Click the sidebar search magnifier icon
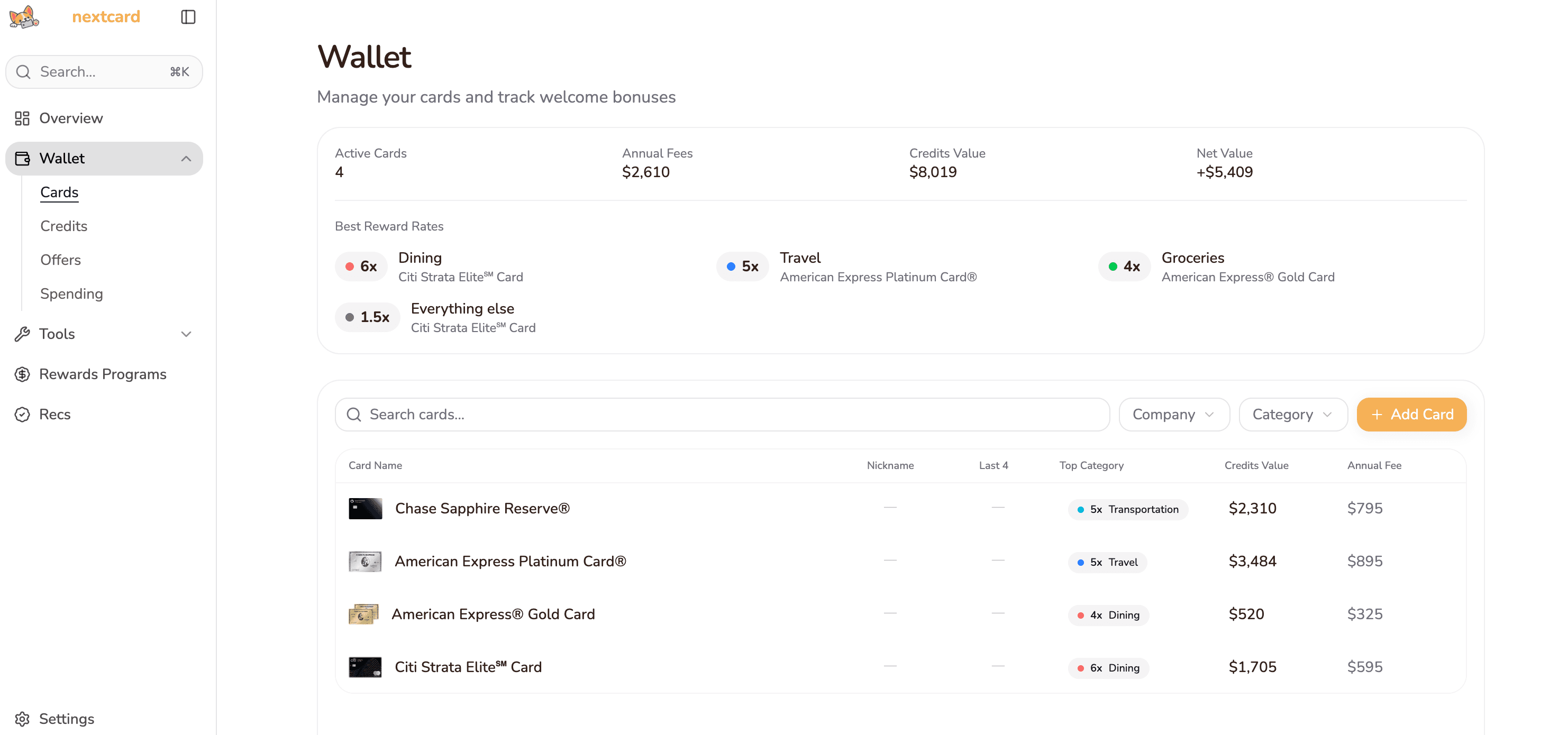The image size is (1568, 735). tap(23, 72)
